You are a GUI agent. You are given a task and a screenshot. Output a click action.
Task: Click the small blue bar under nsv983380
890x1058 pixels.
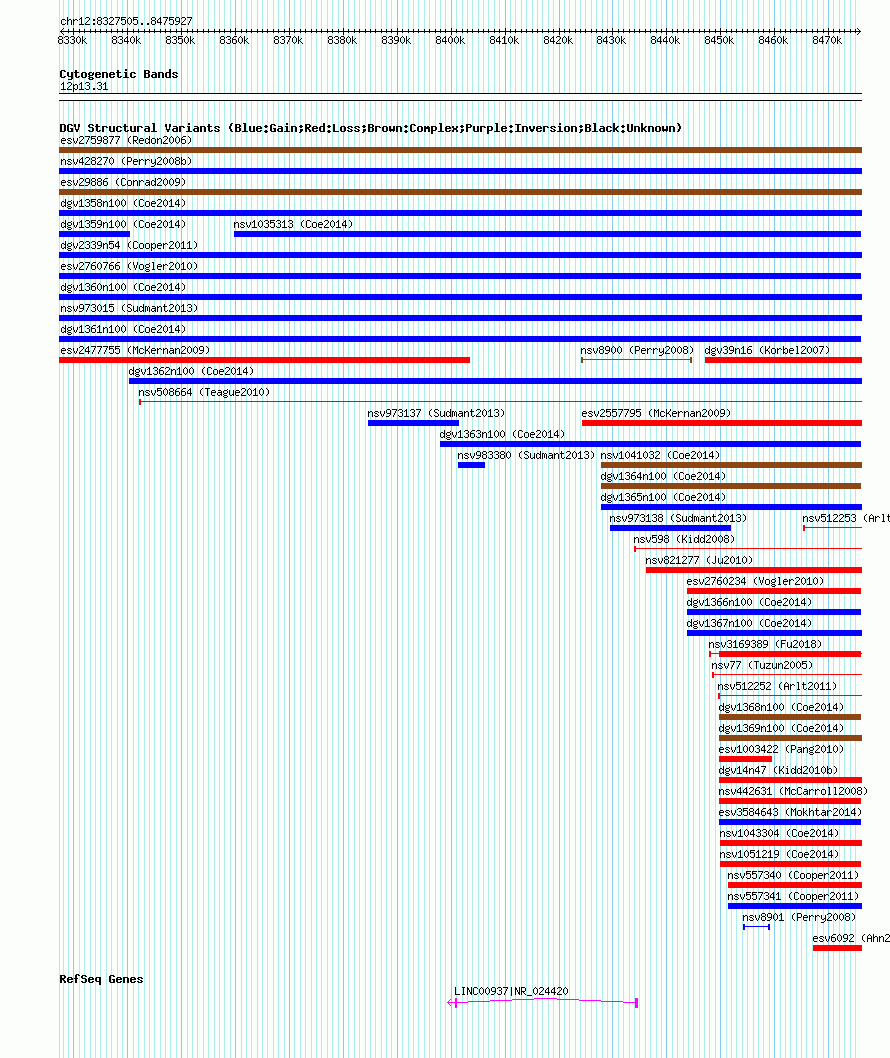[471, 465]
